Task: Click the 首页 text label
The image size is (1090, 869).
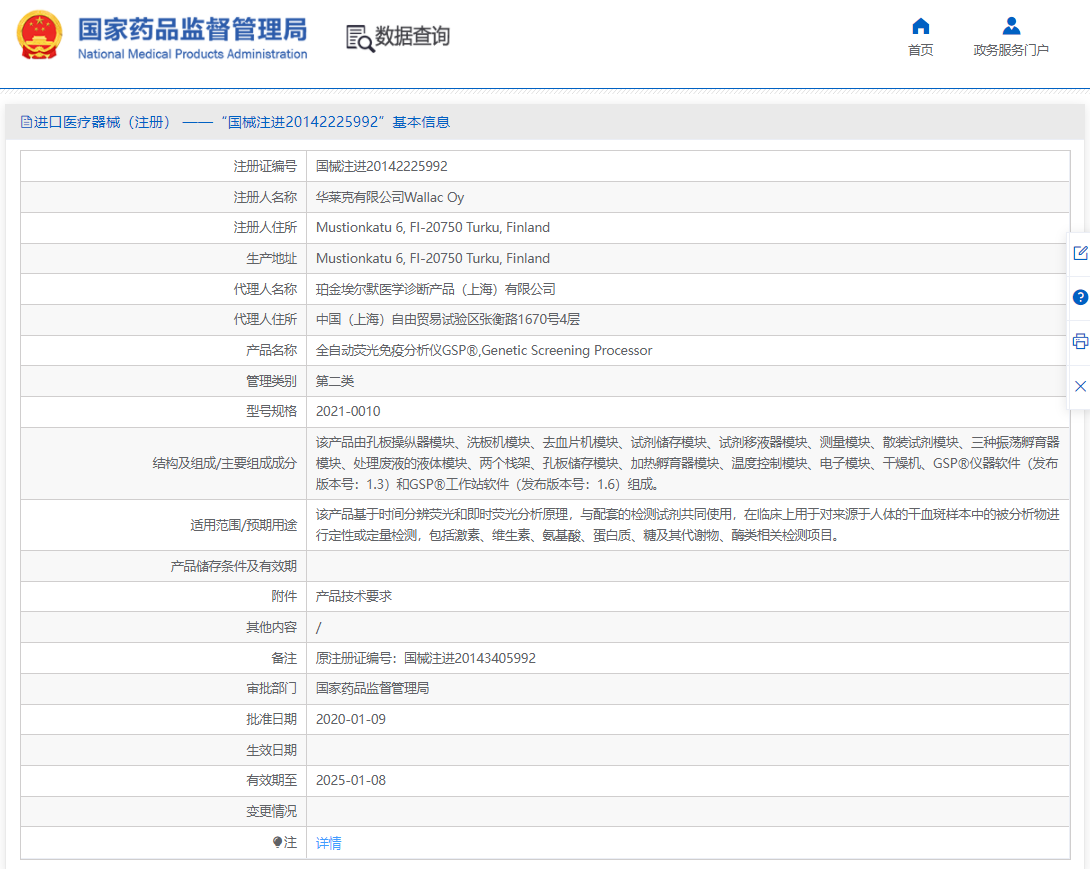Action: click(920, 50)
